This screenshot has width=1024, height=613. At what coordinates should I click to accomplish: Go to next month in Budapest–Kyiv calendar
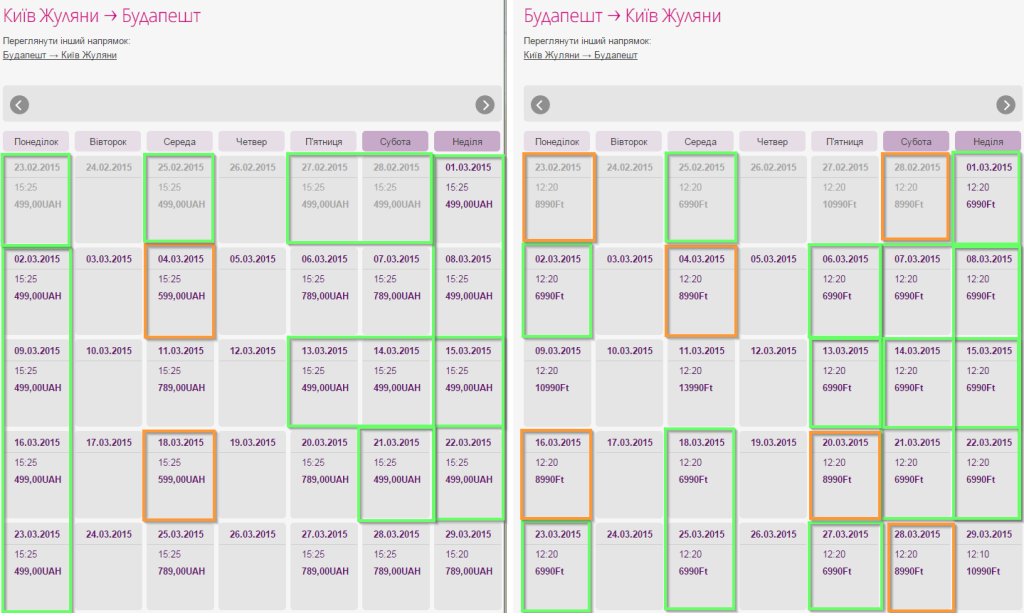pos(1006,105)
